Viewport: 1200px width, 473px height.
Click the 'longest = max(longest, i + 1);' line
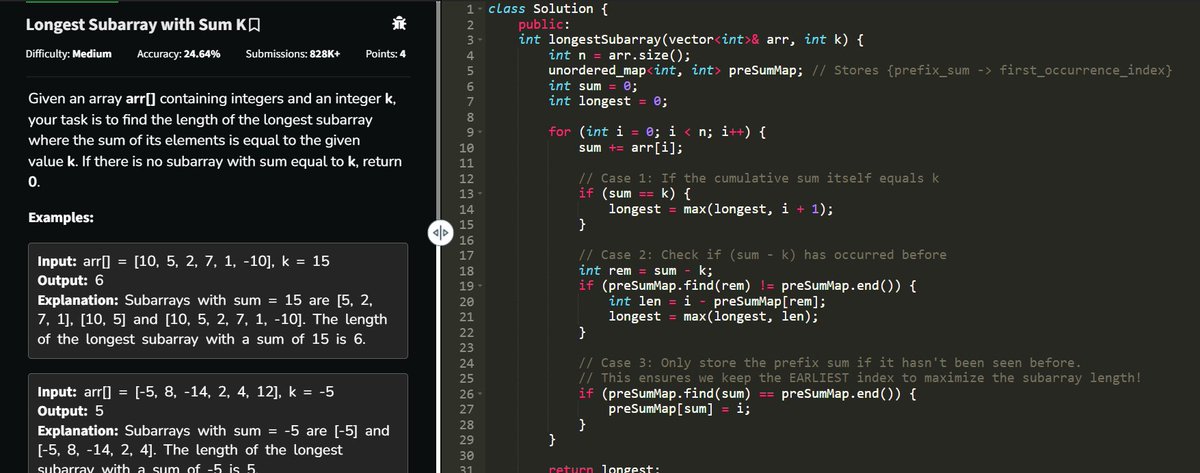pos(721,209)
